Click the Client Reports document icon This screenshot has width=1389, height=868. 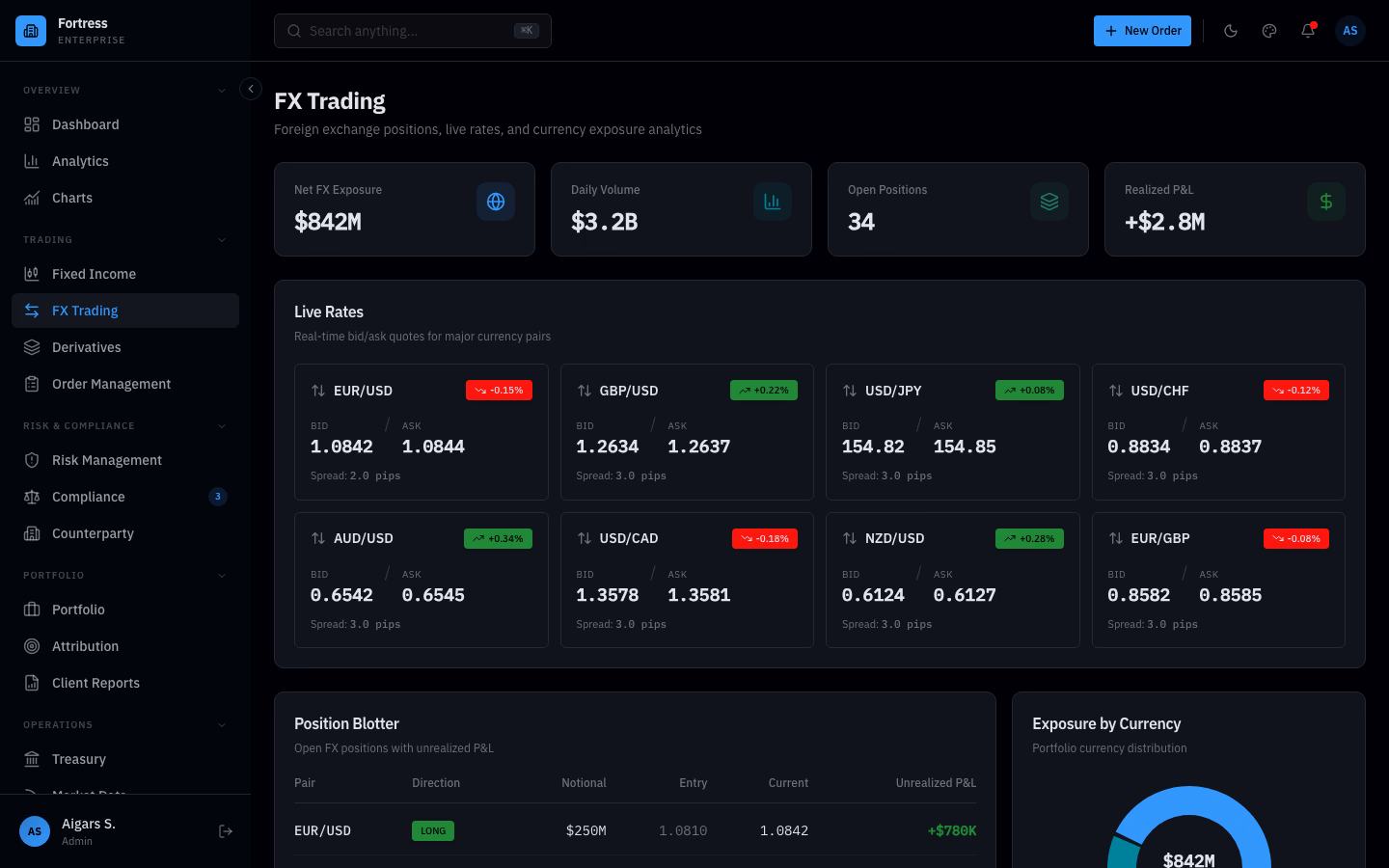[32, 683]
